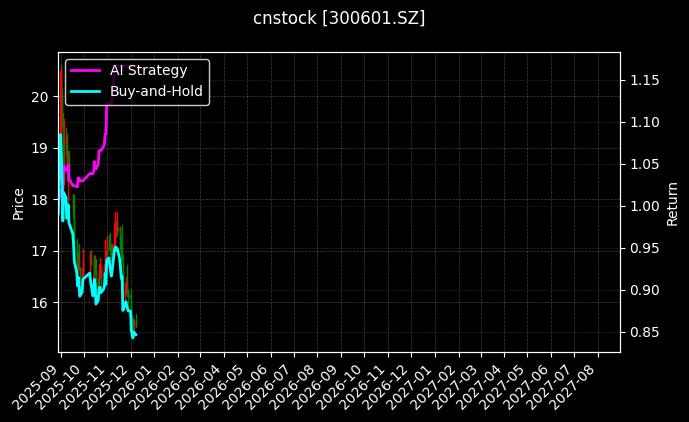Click the chart title cnstock [300601.SZ]
The image size is (689, 422).
coord(339,18)
